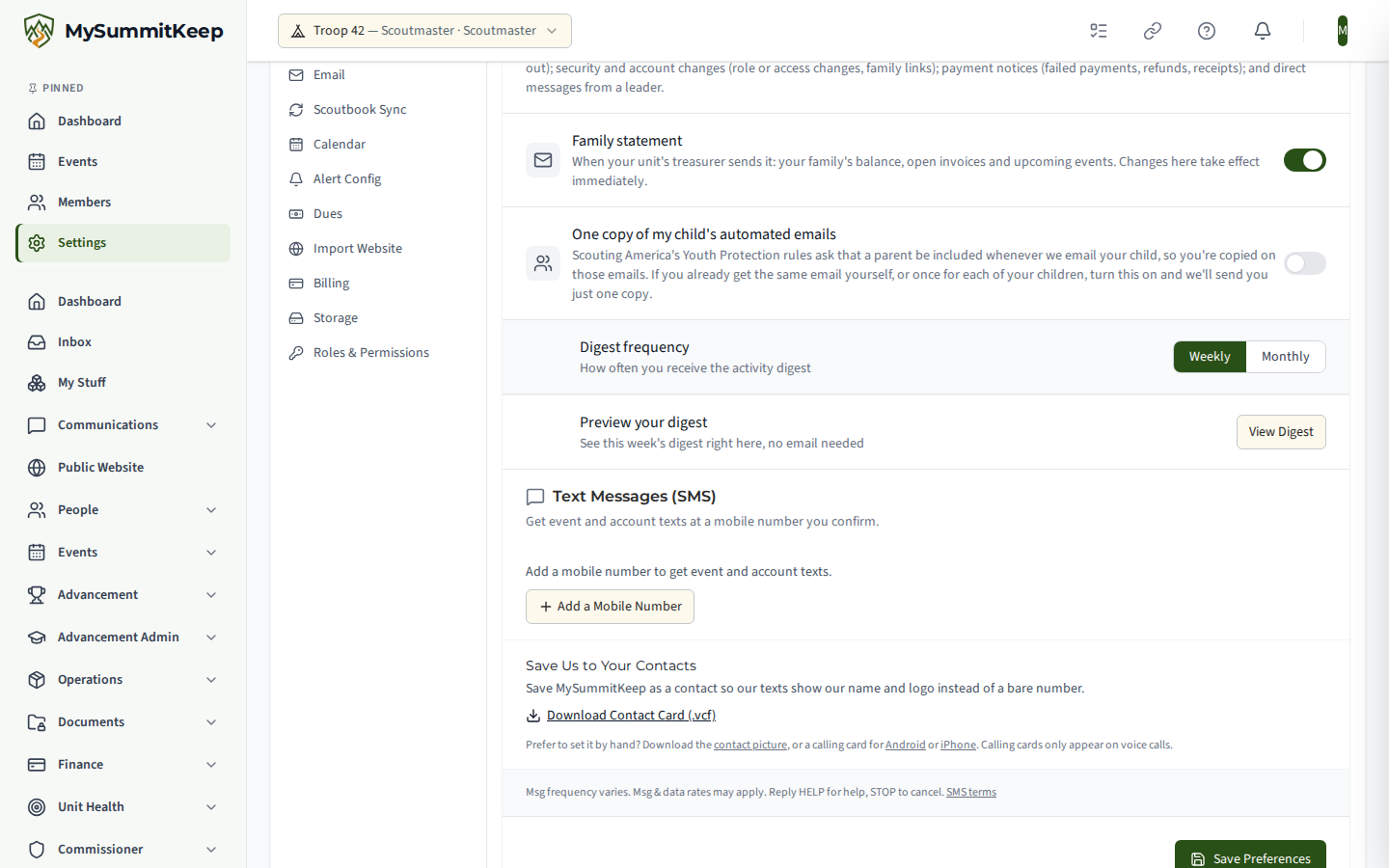This screenshot has height=868, width=1389.
Task: Open the Documents section in sidebar
Action: click(123, 722)
